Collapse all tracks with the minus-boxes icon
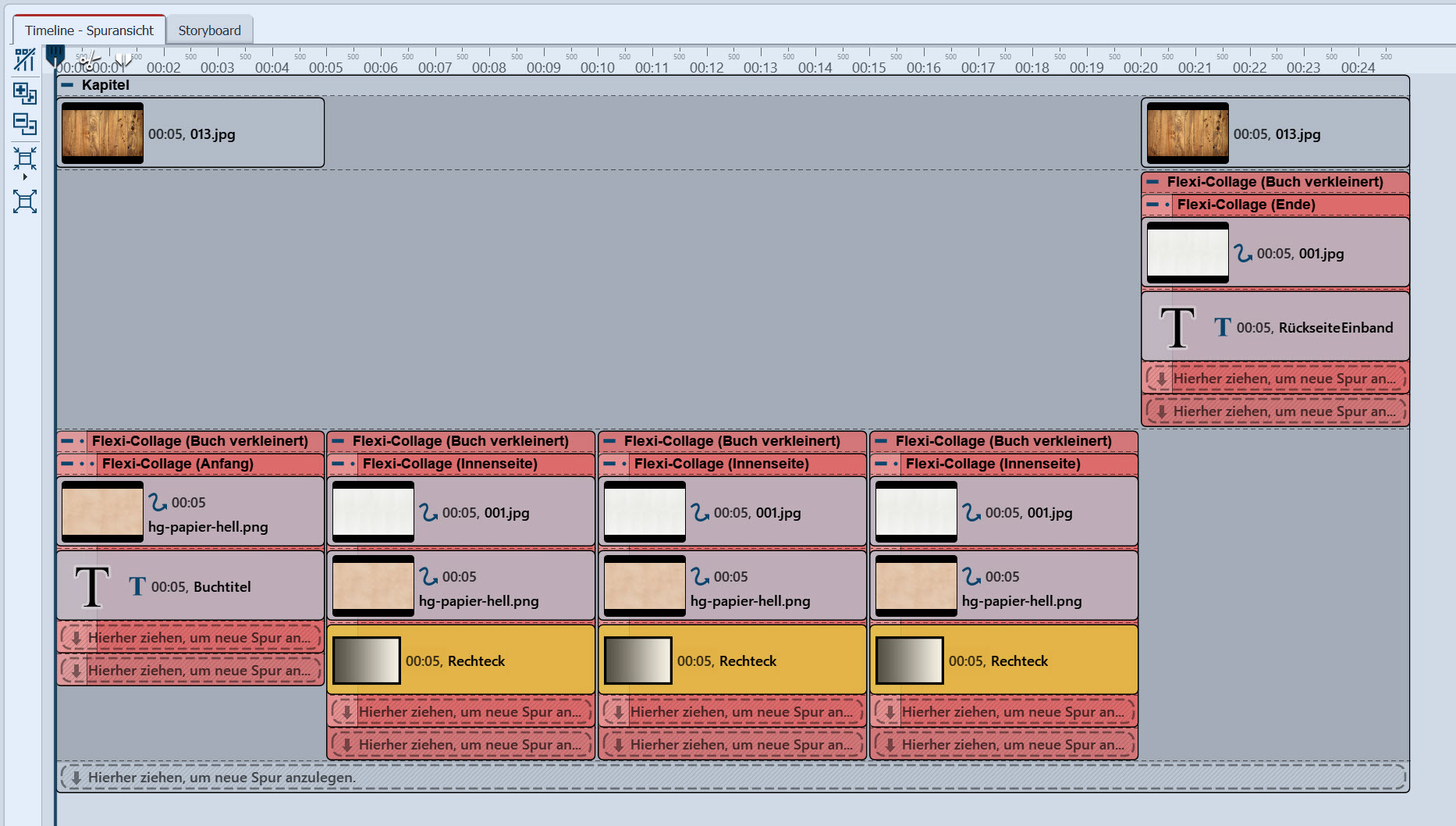Image resolution: width=1456 pixels, height=826 pixels. pyautogui.click(x=24, y=123)
